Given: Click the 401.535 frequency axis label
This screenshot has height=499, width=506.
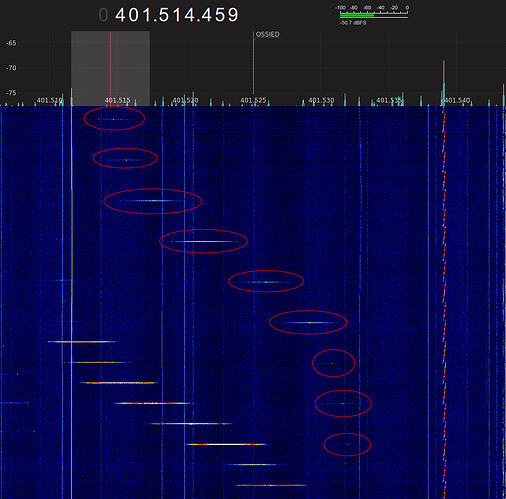Looking at the screenshot, I should (389, 100).
